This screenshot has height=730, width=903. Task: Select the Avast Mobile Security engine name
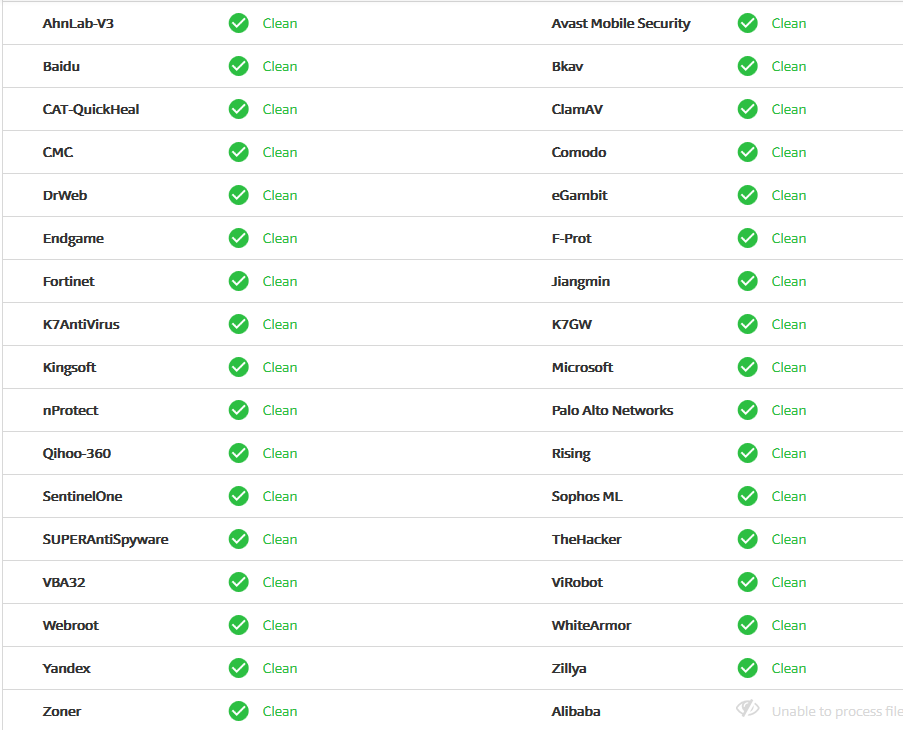click(621, 23)
